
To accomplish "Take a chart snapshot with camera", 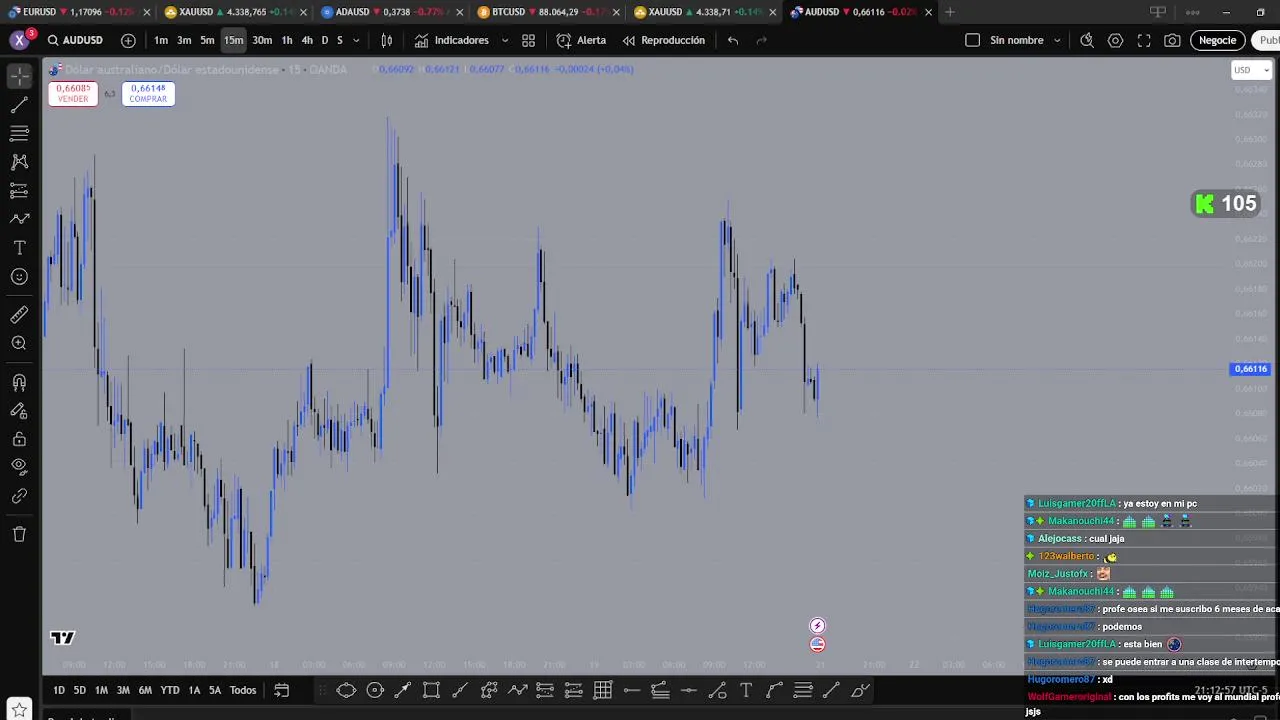I will [x=1172, y=40].
